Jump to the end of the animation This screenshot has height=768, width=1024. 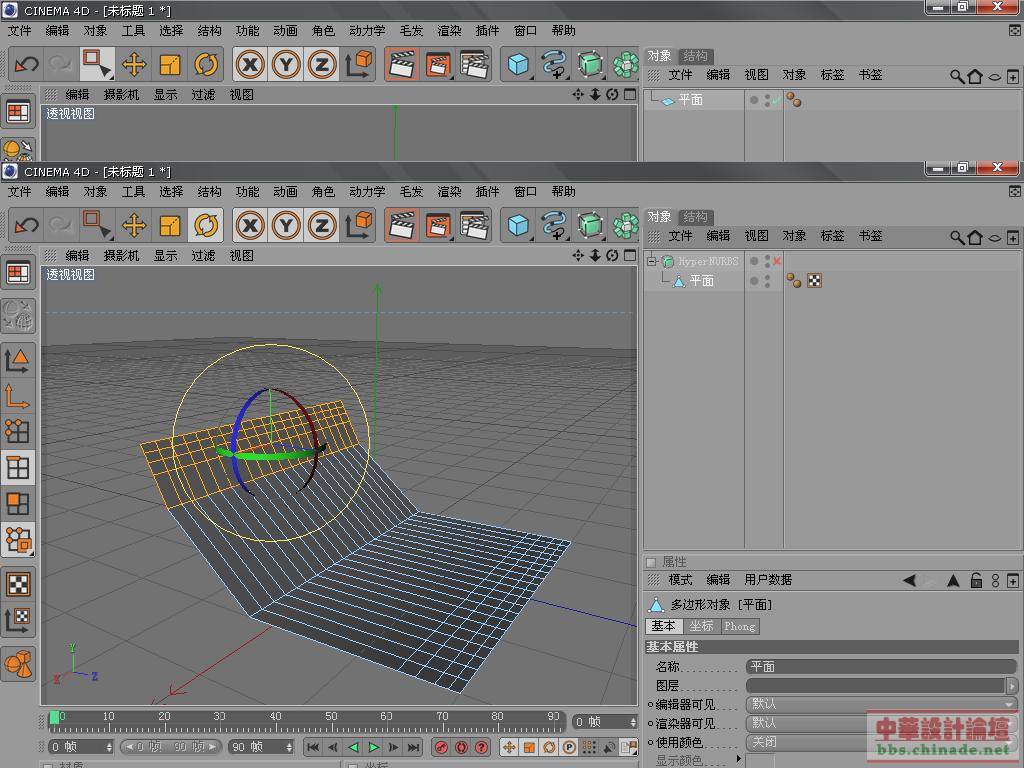coord(414,747)
